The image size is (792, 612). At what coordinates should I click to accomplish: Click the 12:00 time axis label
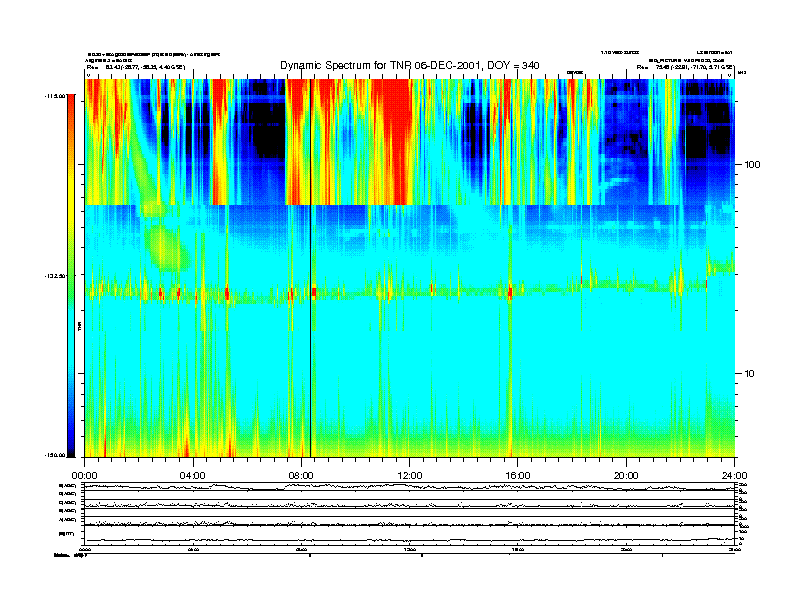coord(410,476)
